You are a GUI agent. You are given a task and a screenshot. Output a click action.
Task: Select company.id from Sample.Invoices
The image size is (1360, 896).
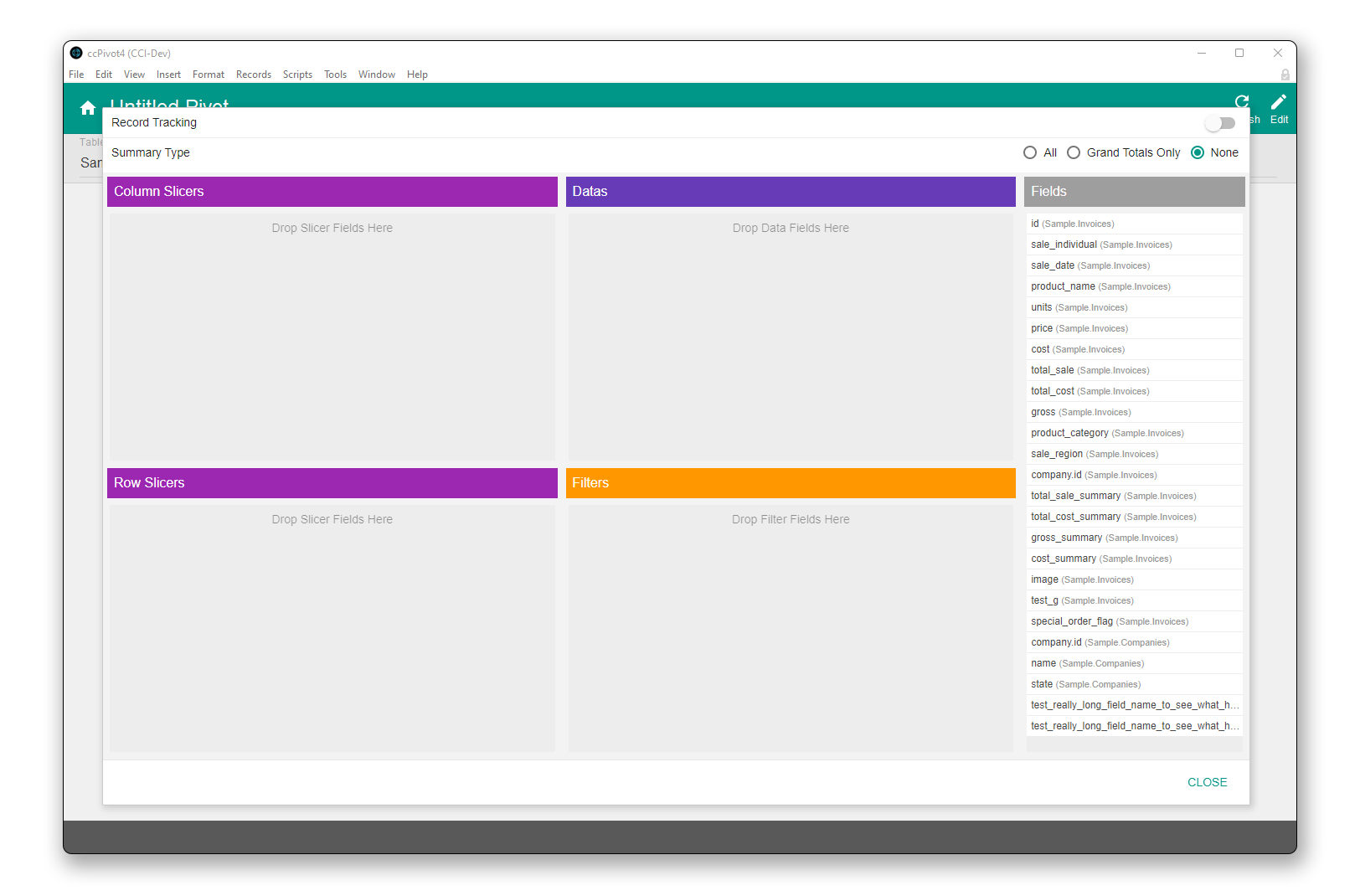(1134, 475)
